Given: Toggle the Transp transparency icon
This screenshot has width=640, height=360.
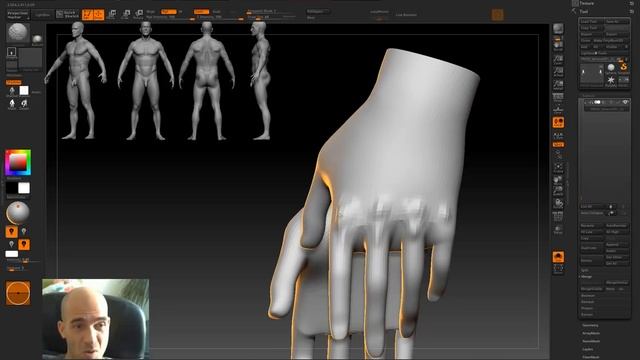Looking at the screenshot, I should tap(558, 229).
